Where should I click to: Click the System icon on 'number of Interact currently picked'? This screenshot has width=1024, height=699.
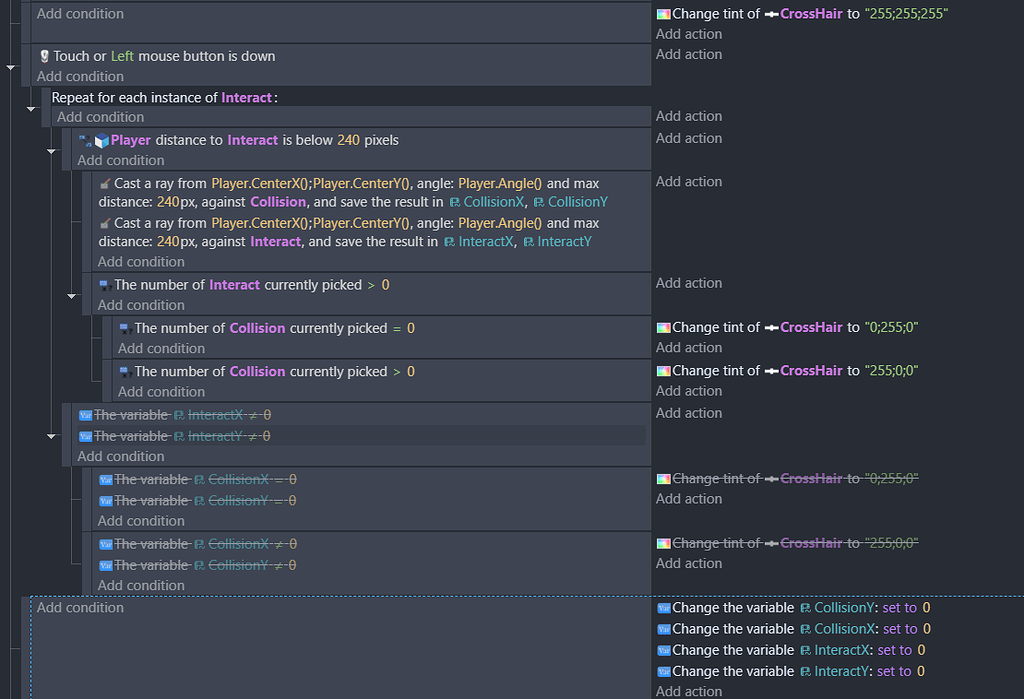point(105,286)
